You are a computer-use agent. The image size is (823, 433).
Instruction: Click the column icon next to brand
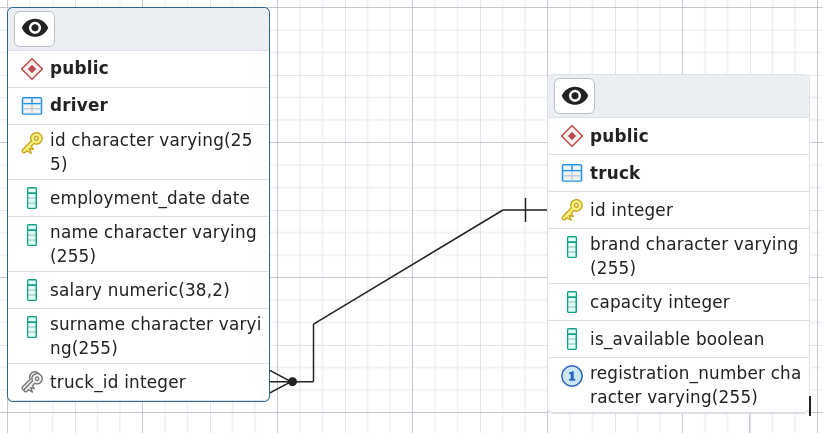tap(572, 247)
